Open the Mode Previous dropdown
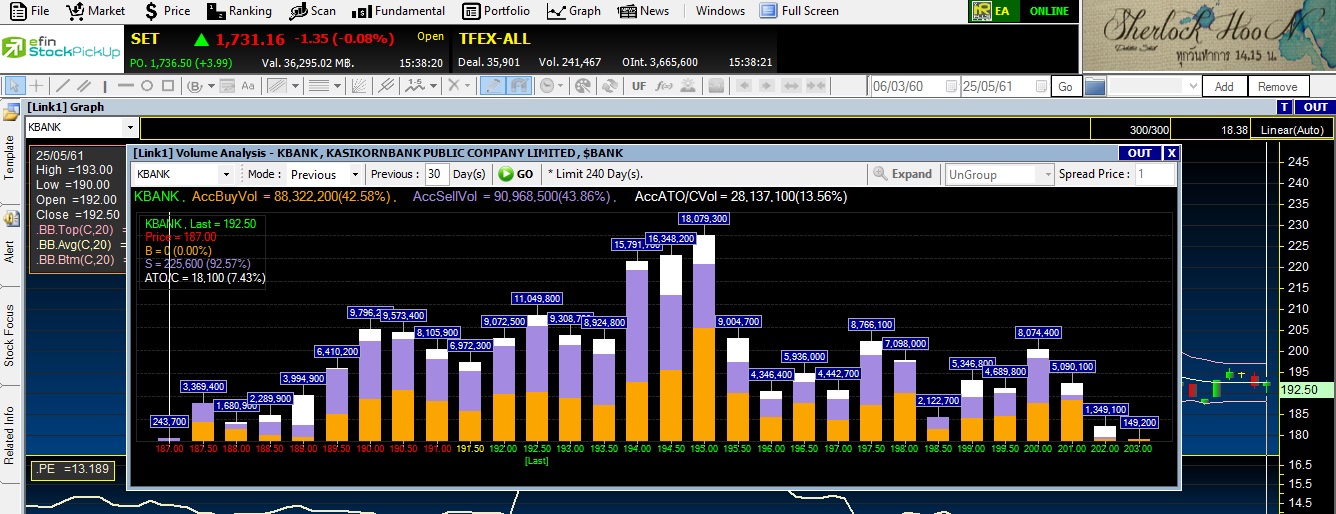The width and height of the screenshot is (1336, 514). 354,174
